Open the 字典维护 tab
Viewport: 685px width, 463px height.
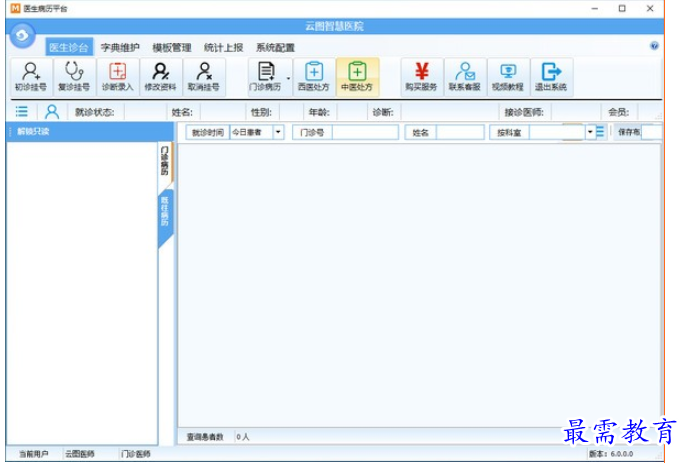tap(120, 47)
